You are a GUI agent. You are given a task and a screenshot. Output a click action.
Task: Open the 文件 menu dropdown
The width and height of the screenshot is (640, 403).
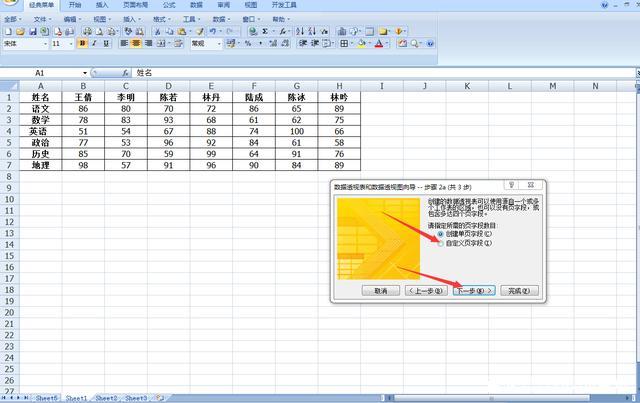42,19
